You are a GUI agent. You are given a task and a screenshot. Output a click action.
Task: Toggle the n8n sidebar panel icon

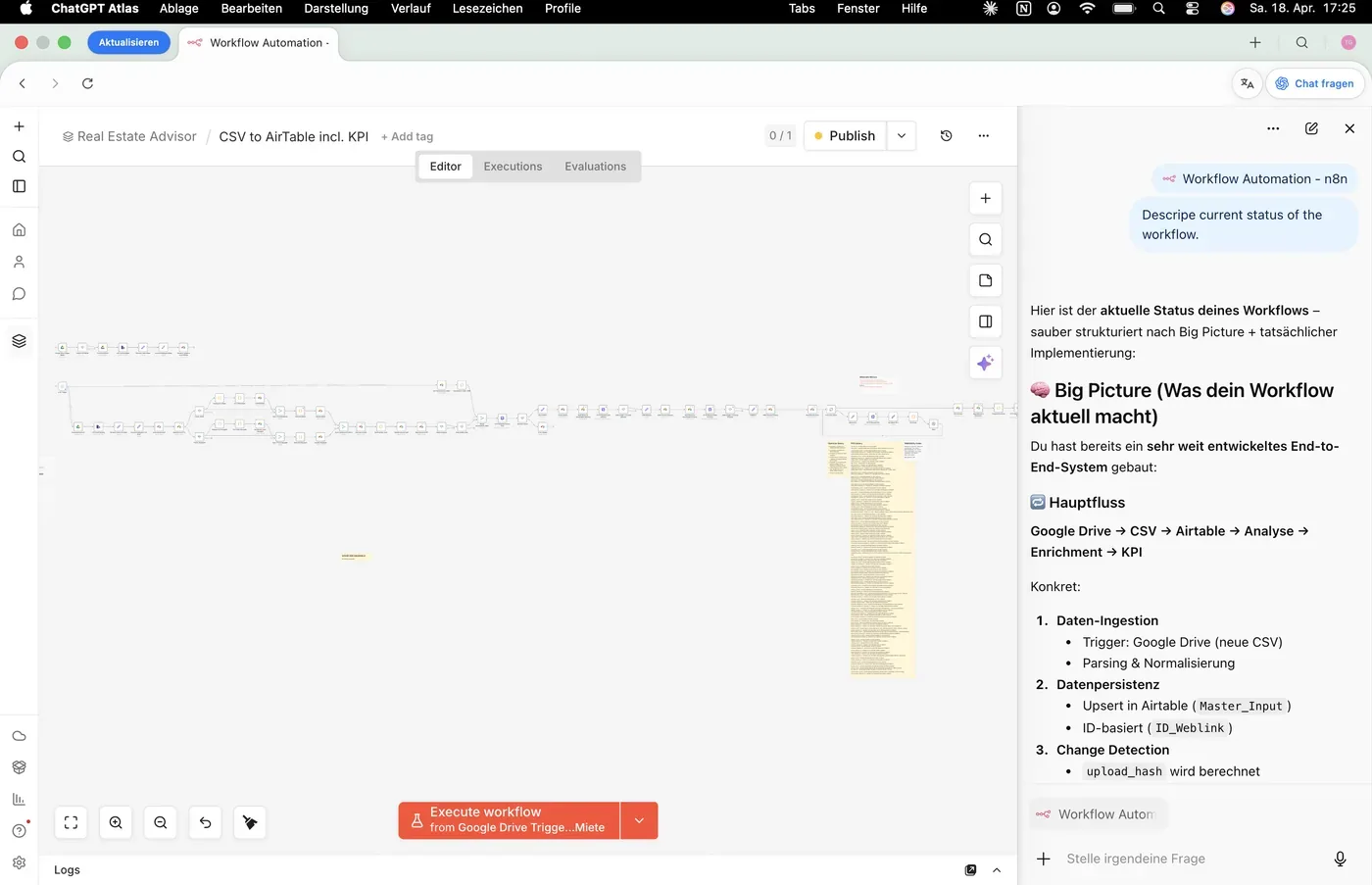19,186
